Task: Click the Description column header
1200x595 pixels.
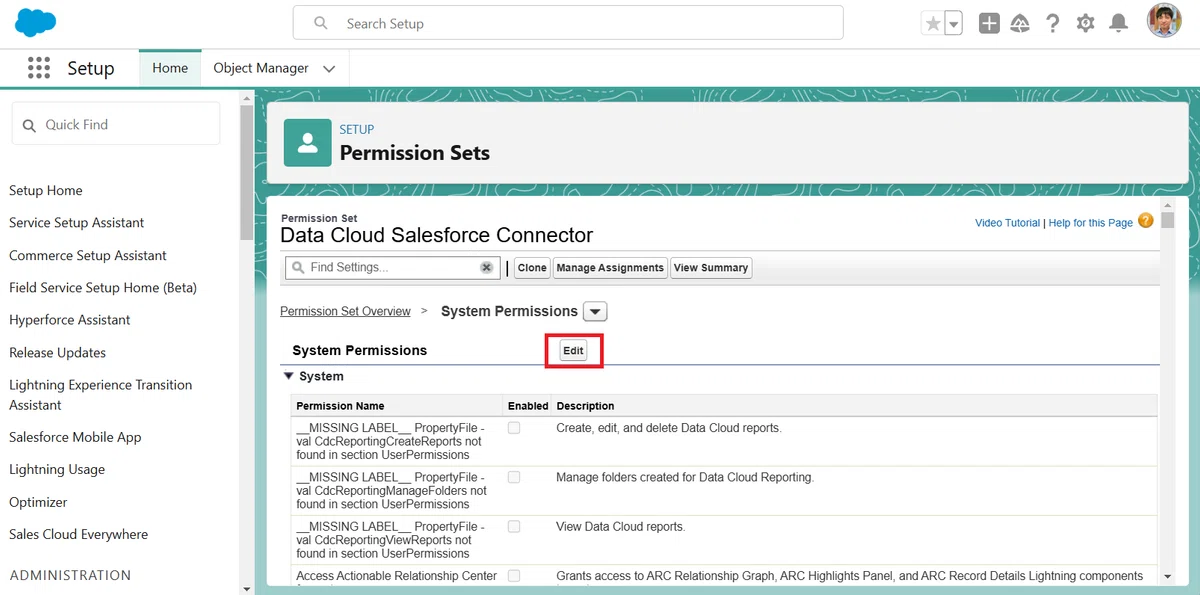Action: [x=585, y=406]
